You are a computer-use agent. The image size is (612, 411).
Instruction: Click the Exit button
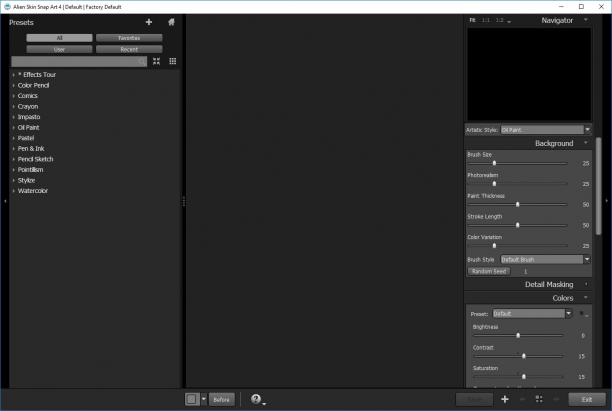(587, 399)
